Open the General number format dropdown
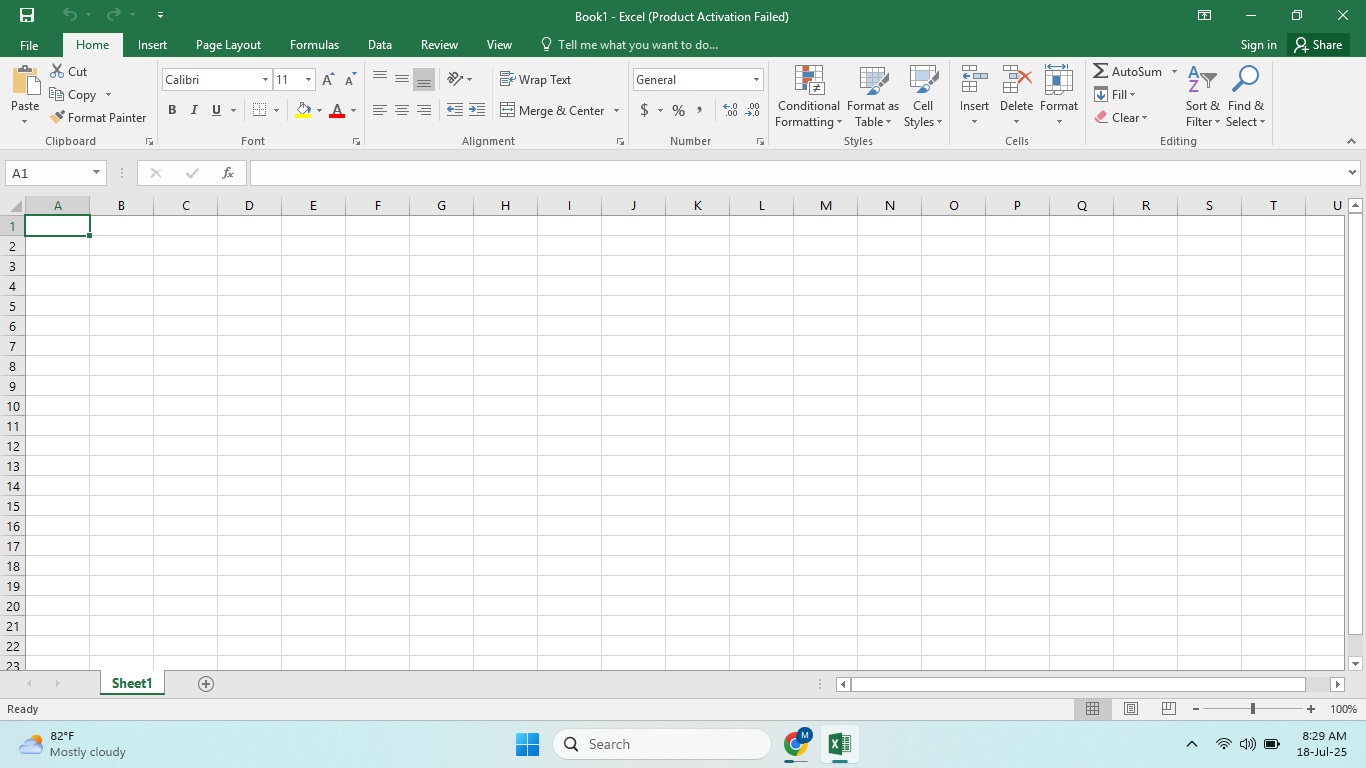This screenshot has width=1366, height=768. 757,80
